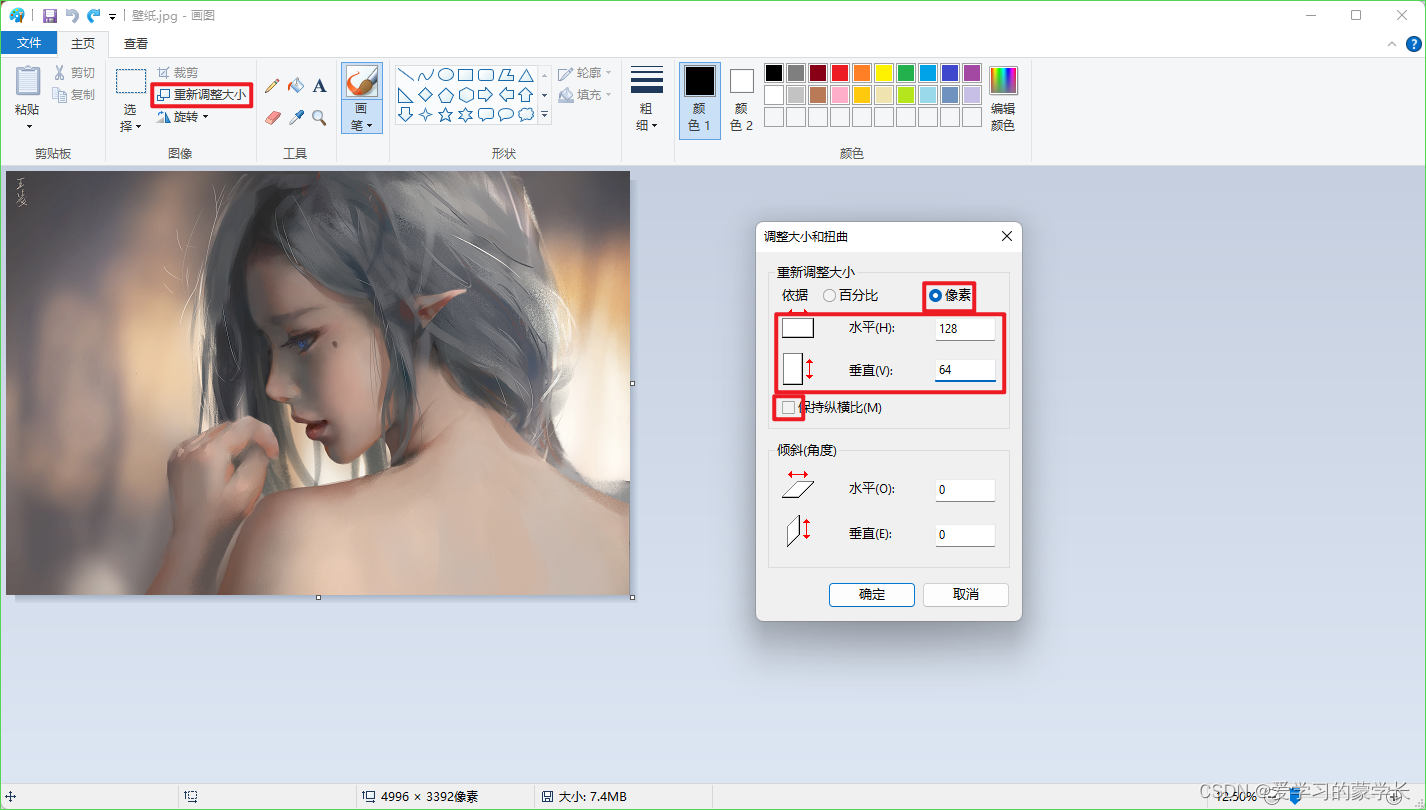Open the Help question mark icon
Viewport: 1426px width, 810px height.
pos(1414,44)
